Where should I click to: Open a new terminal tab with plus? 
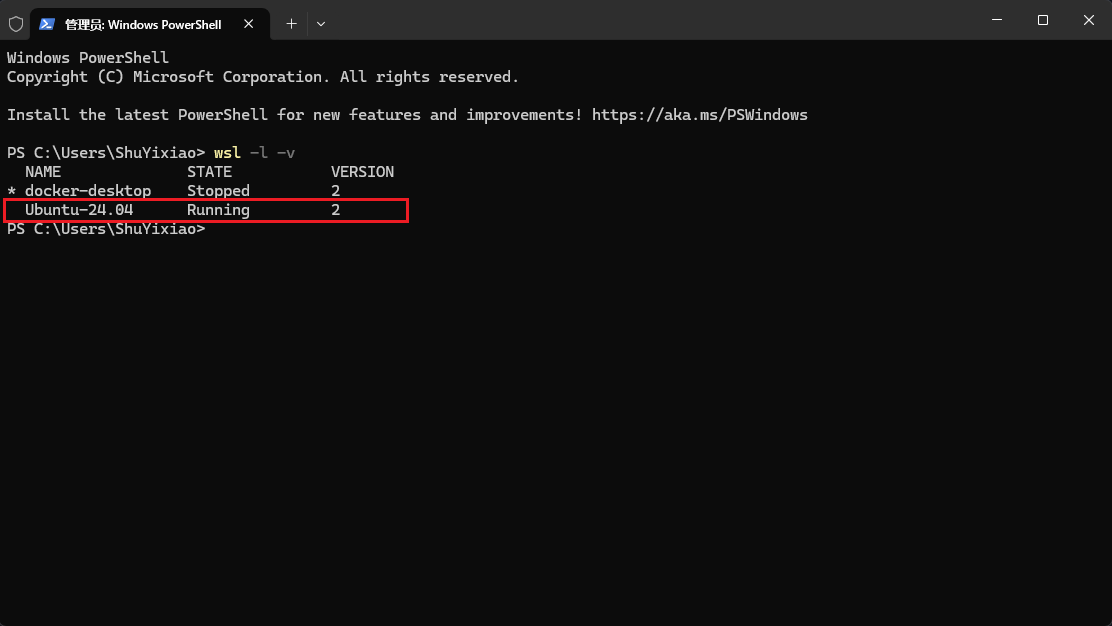[291, 24]
